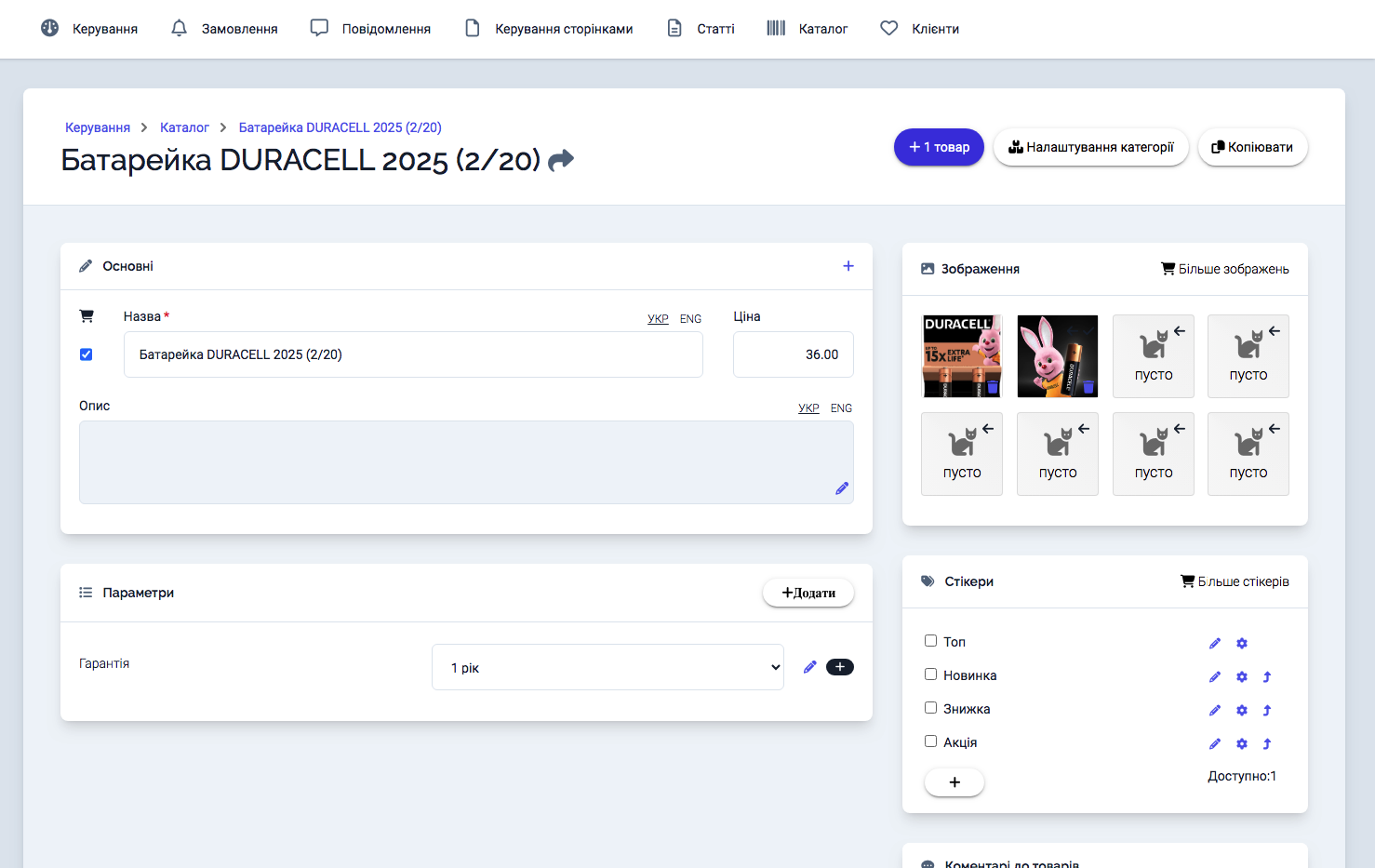Image resolution: width=1375 pixels, height=868 pixels.
Task: Open Керування сторінками menu item
Action: pos(549,29)
